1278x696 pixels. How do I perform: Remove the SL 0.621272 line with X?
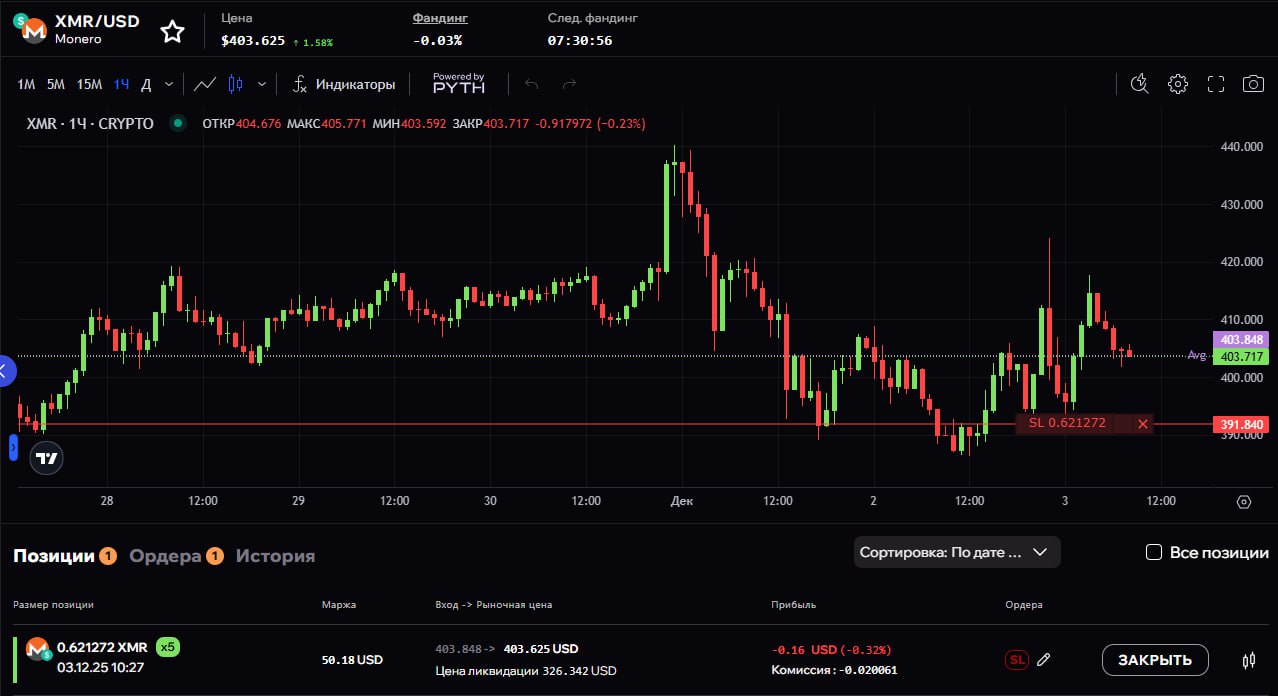[1143, 424]
